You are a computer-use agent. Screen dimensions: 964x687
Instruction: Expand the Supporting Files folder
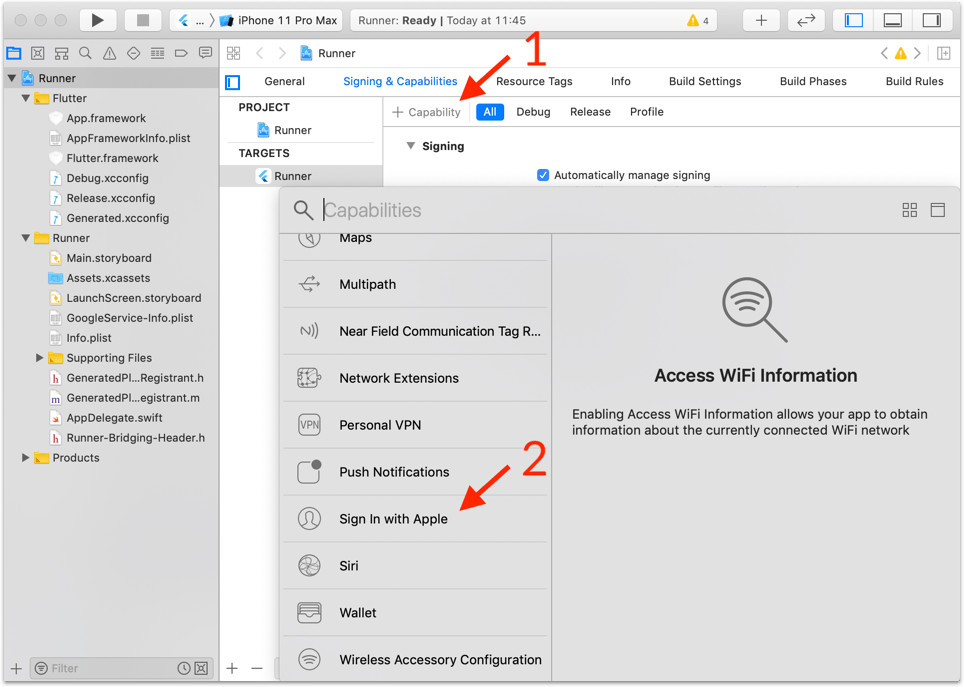coord(39,358)
